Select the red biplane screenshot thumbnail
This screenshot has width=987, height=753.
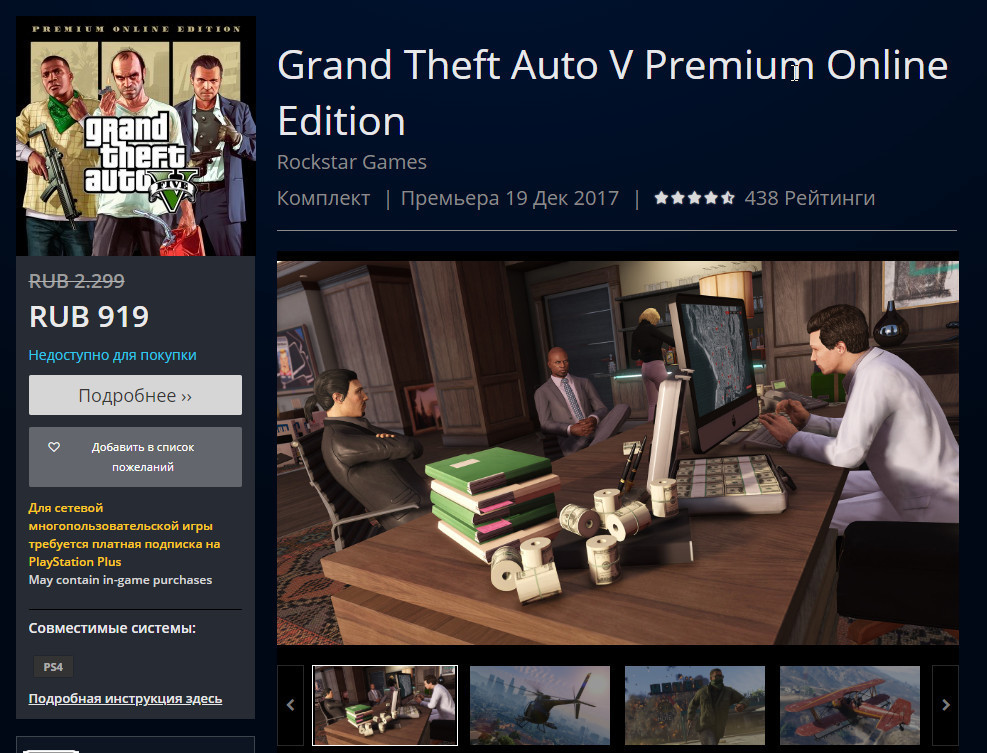click(x=850, y=705)
